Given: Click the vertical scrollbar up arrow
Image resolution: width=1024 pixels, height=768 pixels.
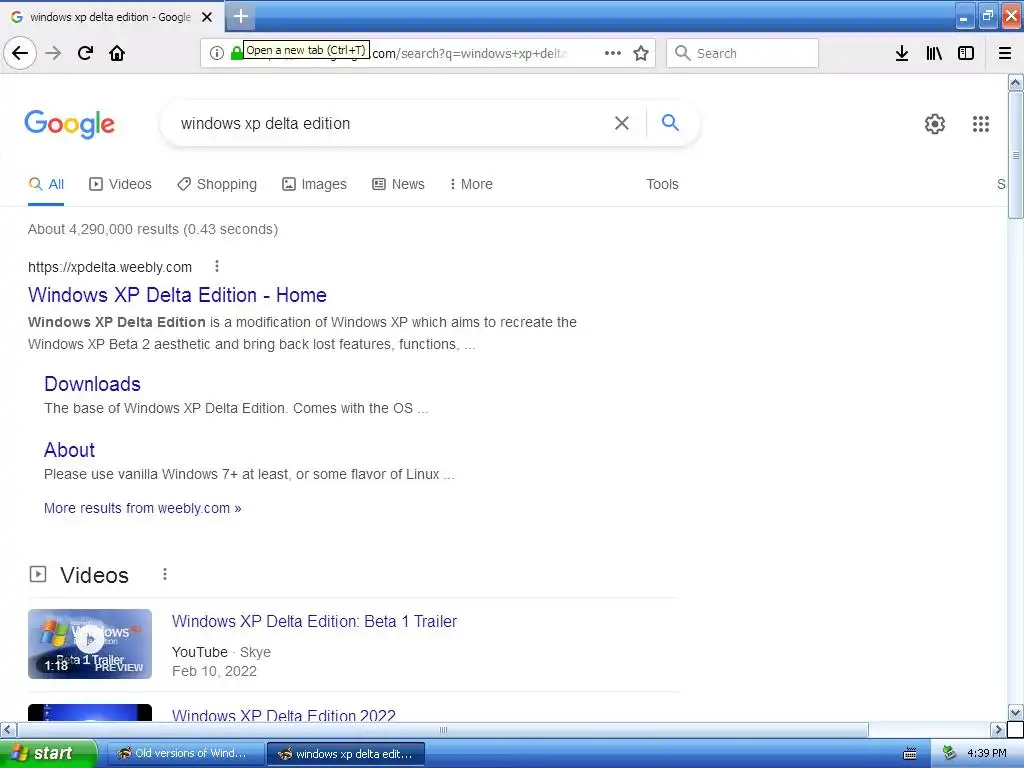Looking at the screenshot, I should click(1016, 82).
